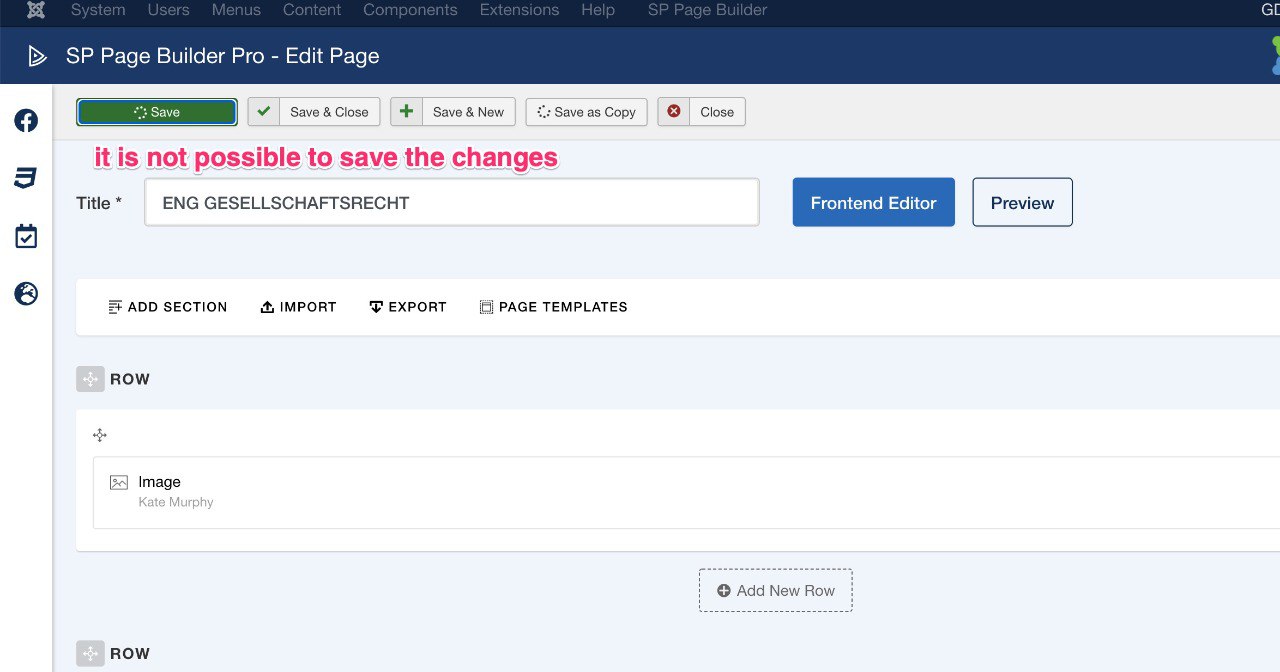Click Add New Row
The image size is (1280, 672).
click(775, 590)
